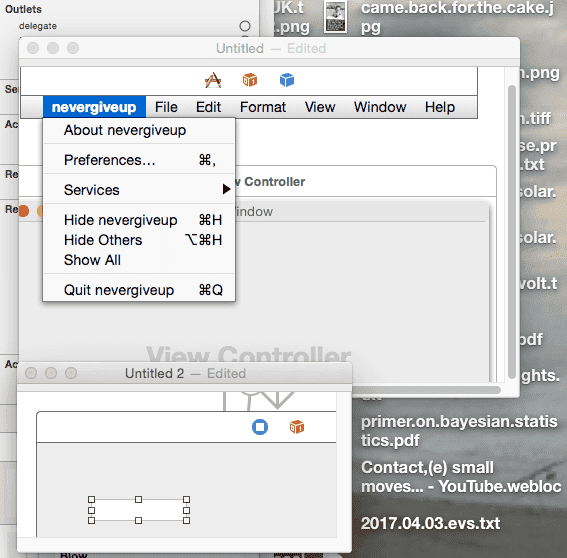The height and width of the screenshot is (558, 567).
Task: Click the large View Controller scene label
Action: coord(248,353)
